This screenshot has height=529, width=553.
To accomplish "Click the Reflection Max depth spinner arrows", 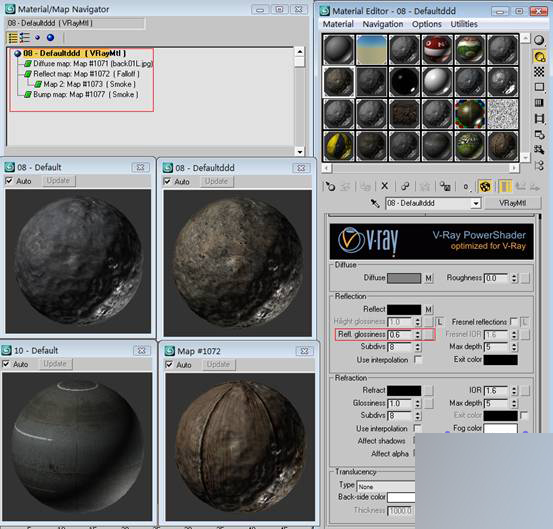I will (514, 347).
